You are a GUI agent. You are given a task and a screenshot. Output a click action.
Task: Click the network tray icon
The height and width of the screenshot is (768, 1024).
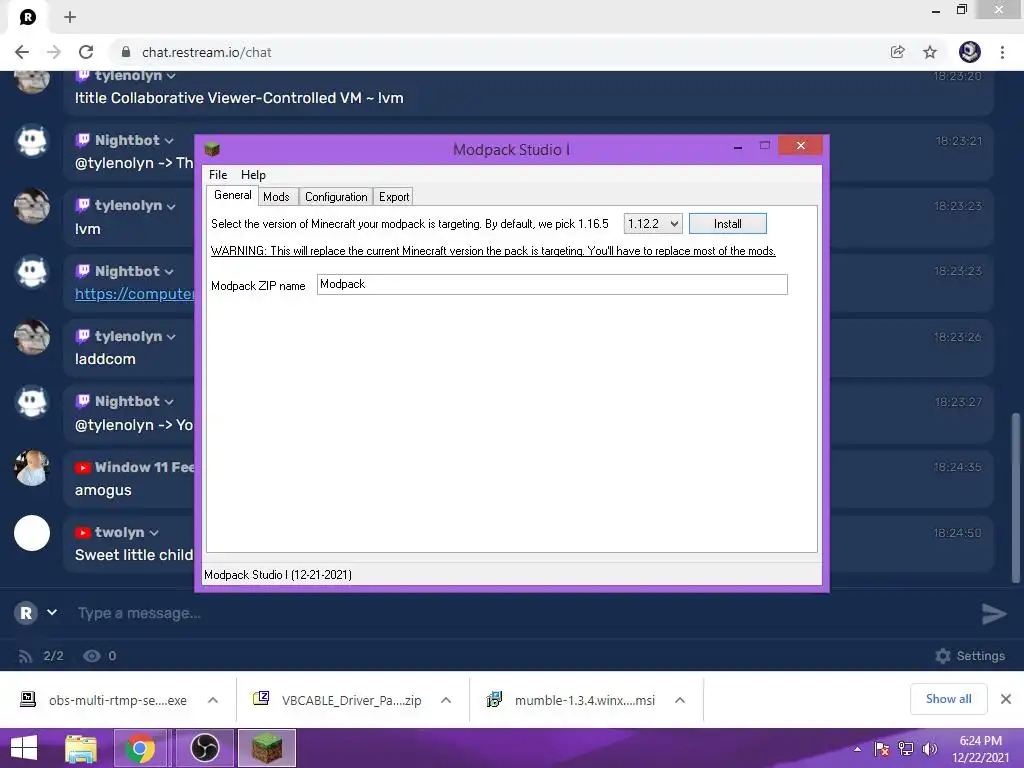tap(906, 749)
